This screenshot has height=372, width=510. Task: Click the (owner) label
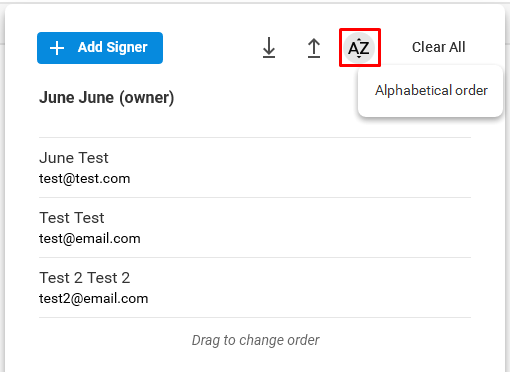point(147,98)
